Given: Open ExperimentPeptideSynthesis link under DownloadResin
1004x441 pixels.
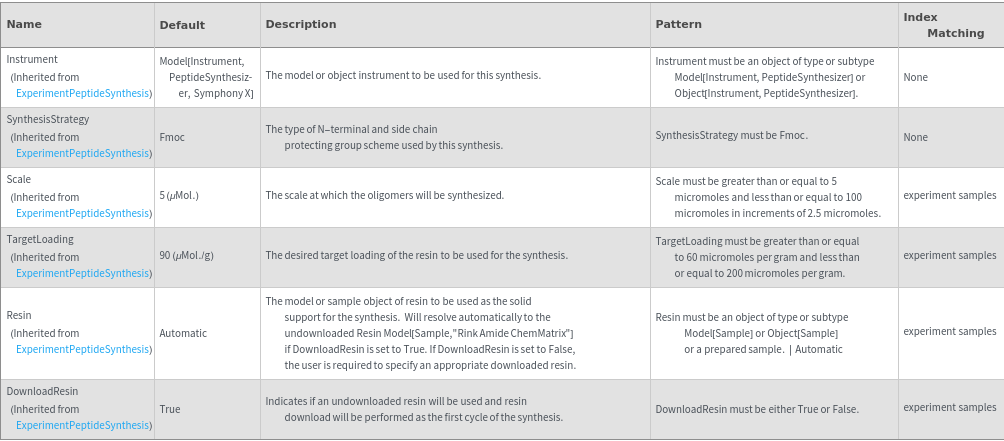Looking at the screenshot, I should (x=83, y=425).
